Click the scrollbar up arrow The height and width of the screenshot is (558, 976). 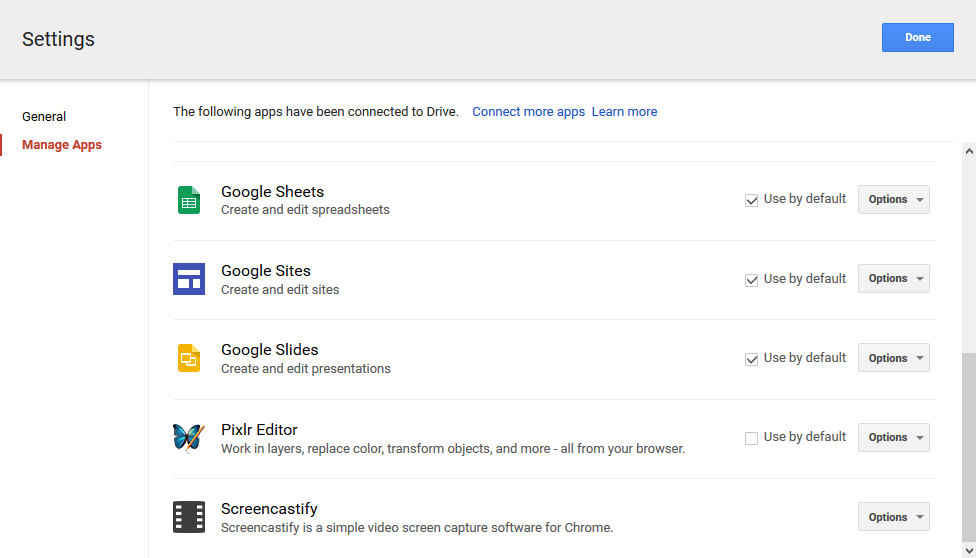969,150
